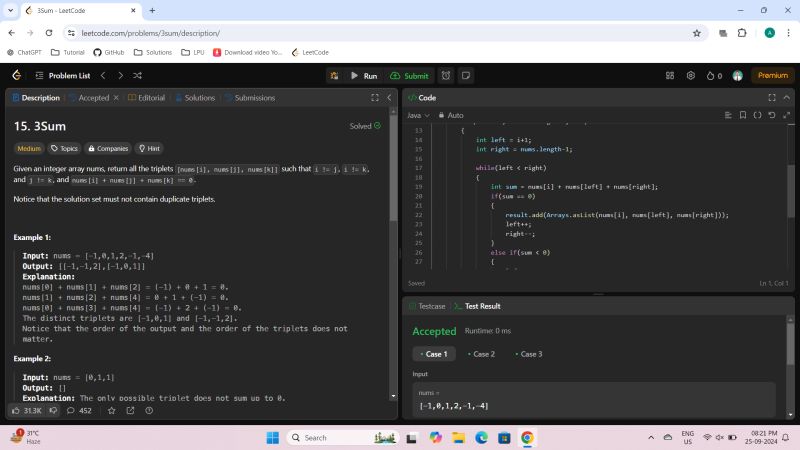This screenshot has height=450, width=800.
Task: Click the Premium button
Action: tap(772, 75)
